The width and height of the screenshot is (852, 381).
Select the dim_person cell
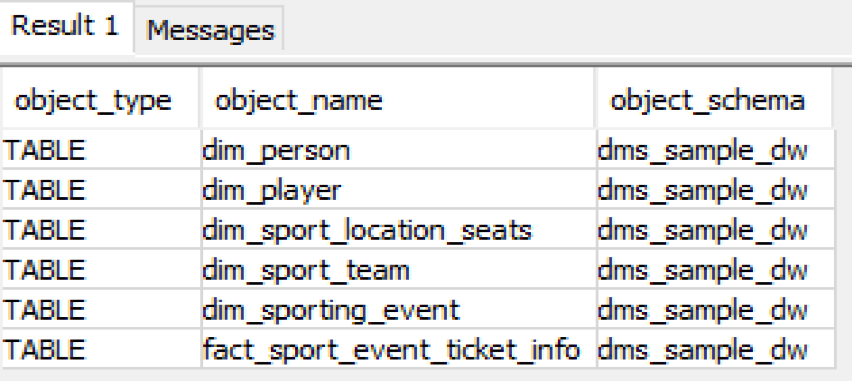click(x=399, y=149)
